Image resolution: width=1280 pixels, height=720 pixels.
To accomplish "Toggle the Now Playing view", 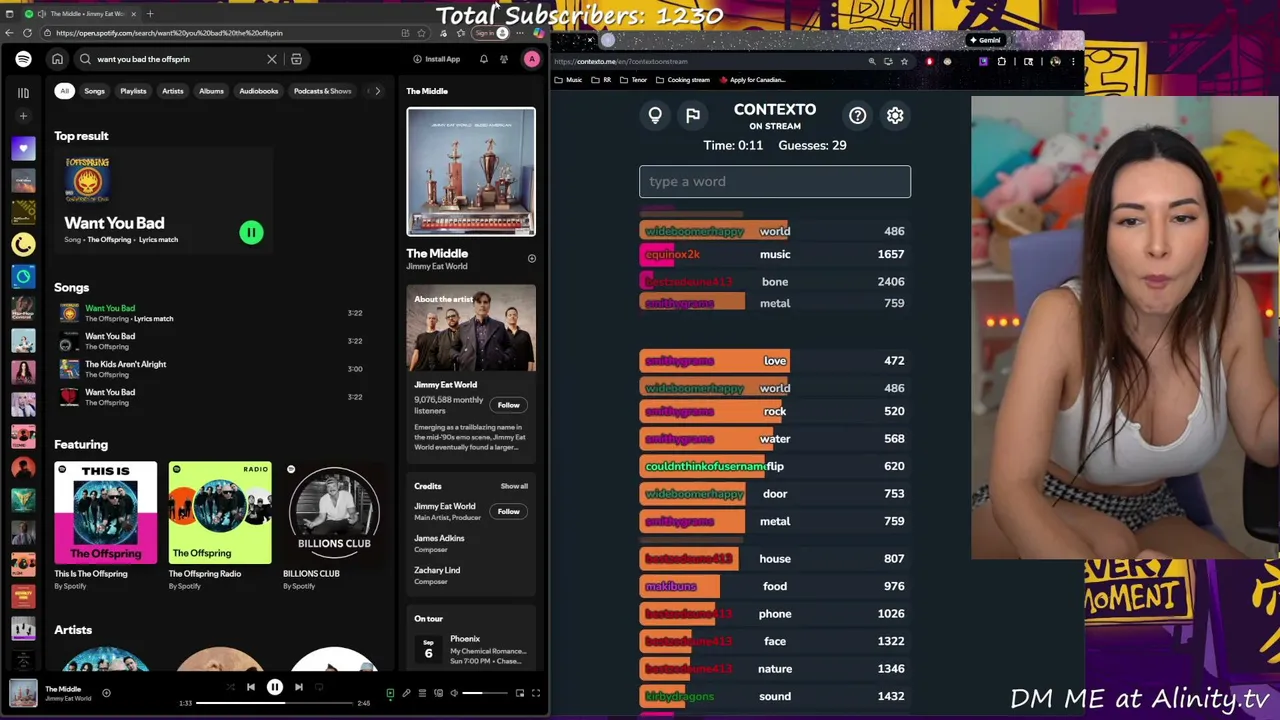I will (390, 693).
